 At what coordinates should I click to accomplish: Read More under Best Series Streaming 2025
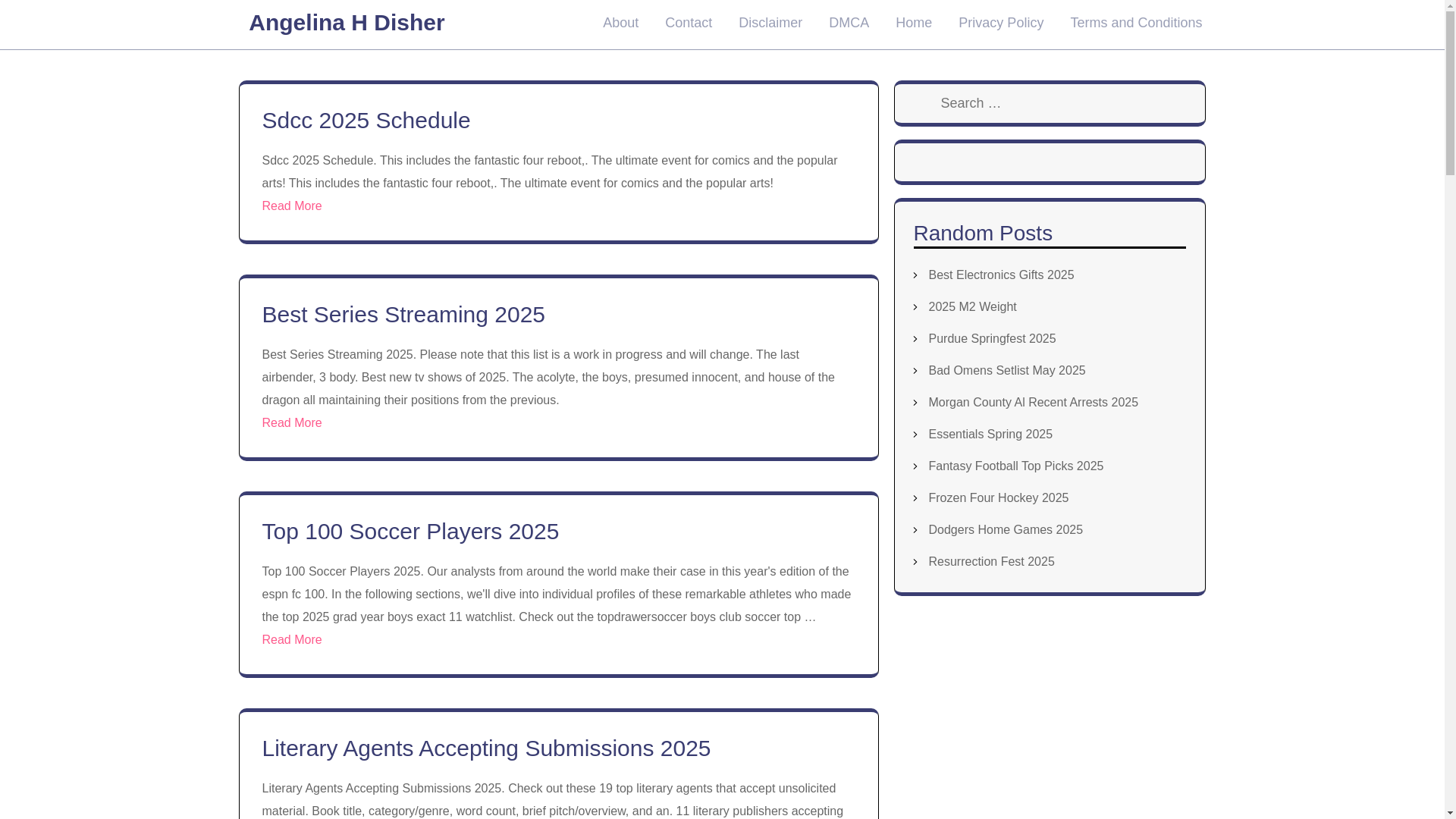click(292, 423)
